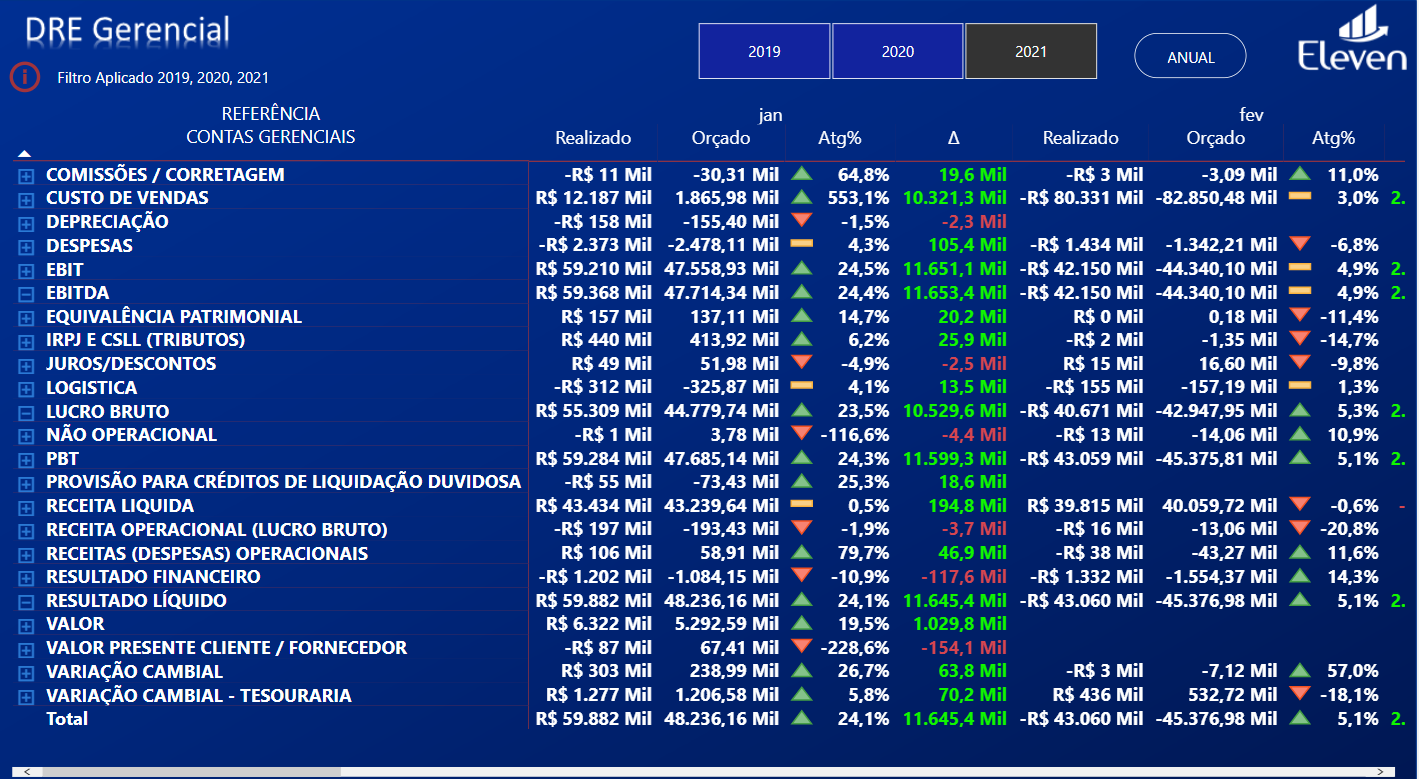The width and height of the screenshot is (1419, 779).
Task: Click yellow dash indicator in RECEITA LIQUIDA jan row
Action: coord(801,506)
